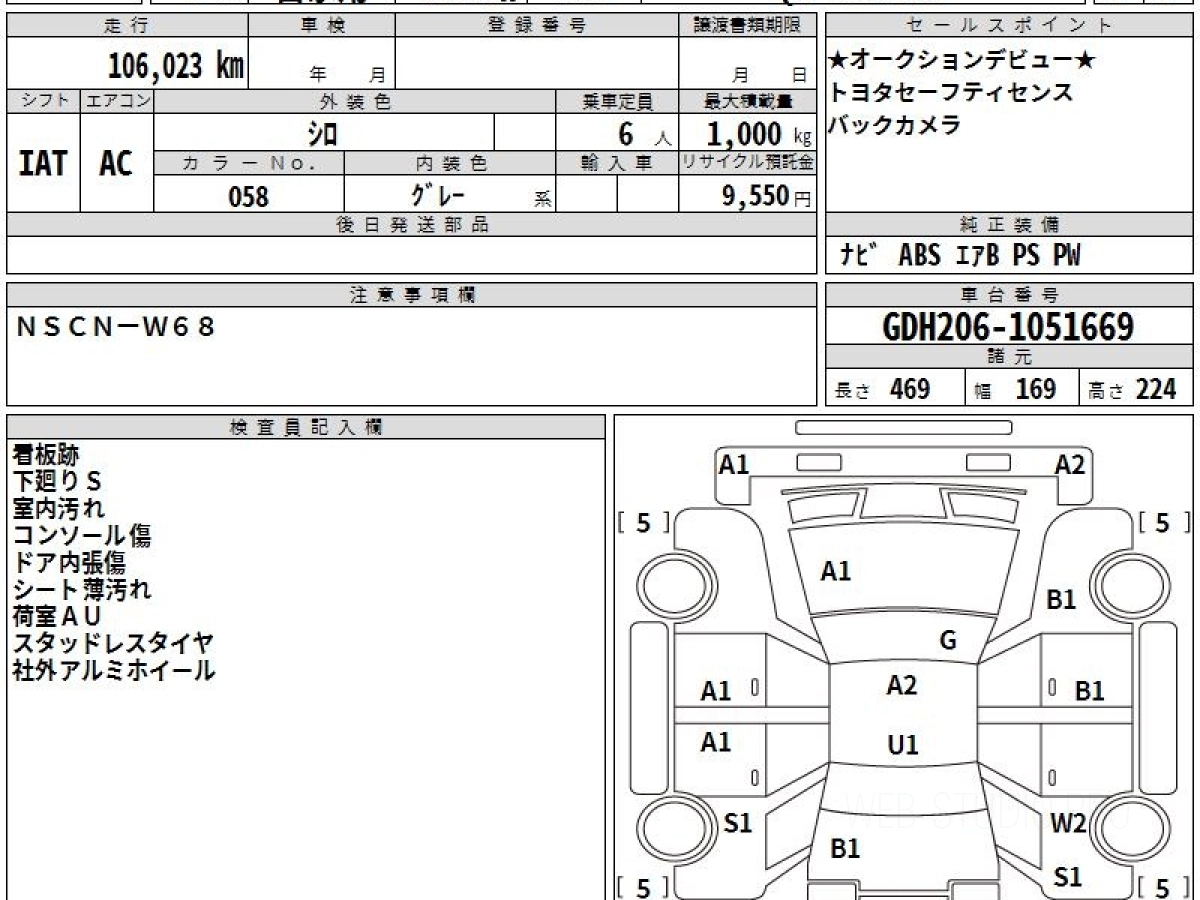Click the mileage value 106,023 km
The width and height of the screenshot is (1200, 900).
[x=175, y=66]
